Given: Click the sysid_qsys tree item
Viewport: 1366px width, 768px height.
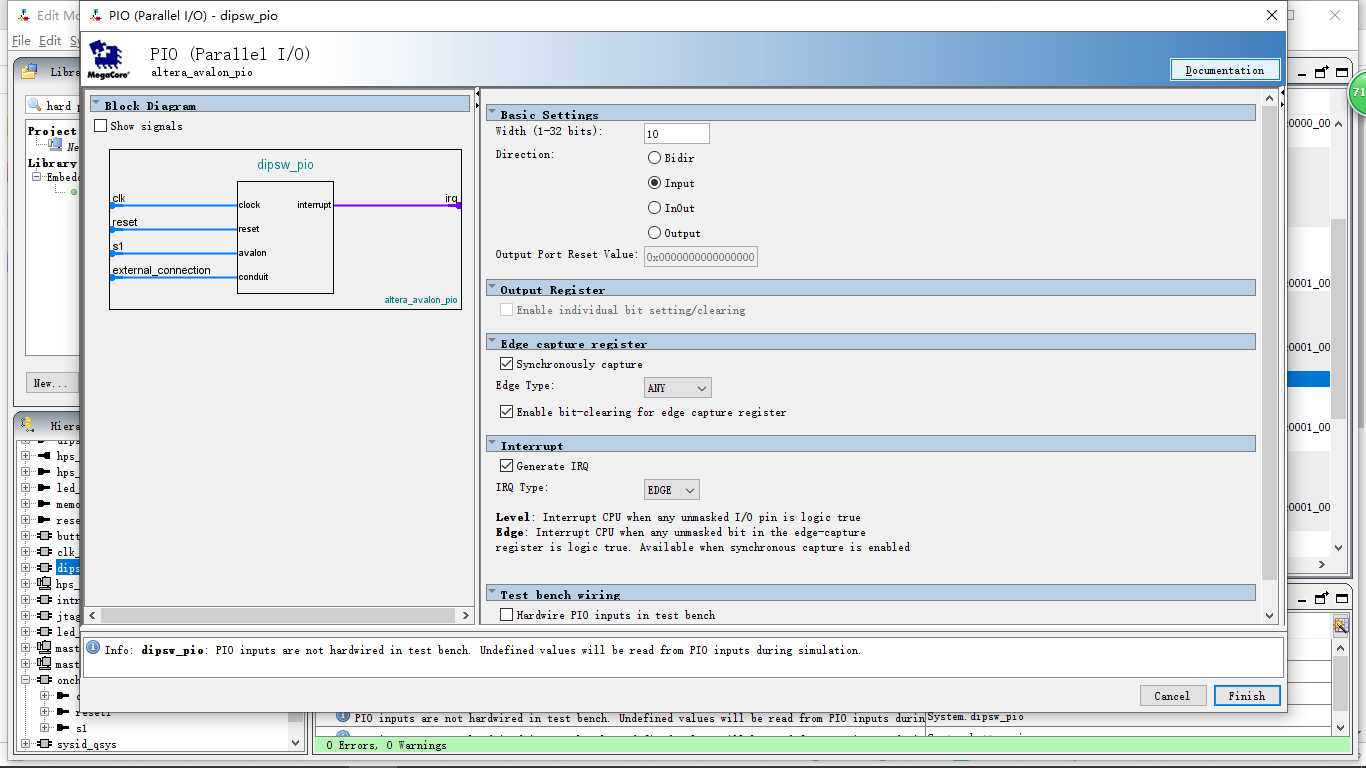Looking at the screenshot, I should (86, 744).
